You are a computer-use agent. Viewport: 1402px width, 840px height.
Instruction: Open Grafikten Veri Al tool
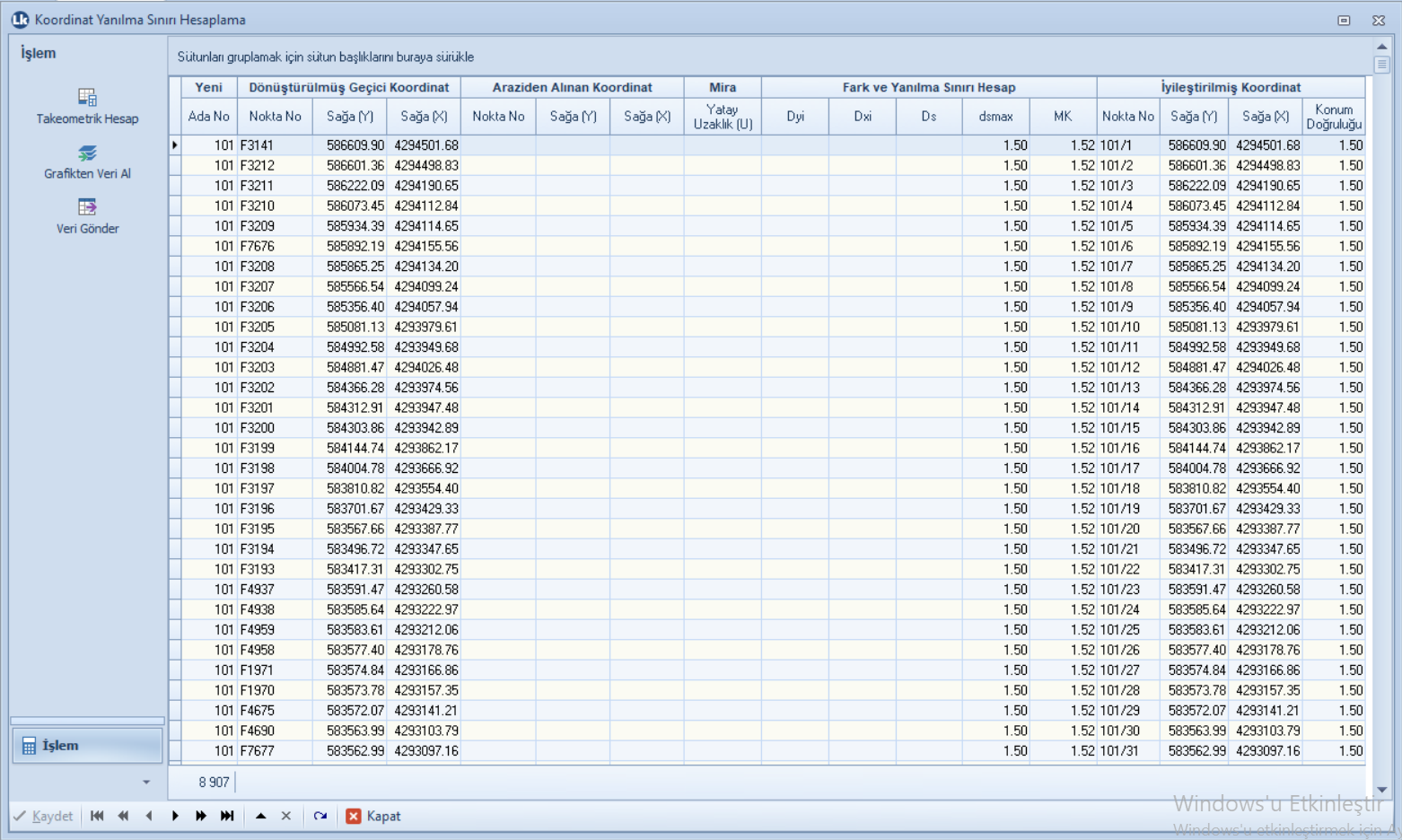[87, 162]
